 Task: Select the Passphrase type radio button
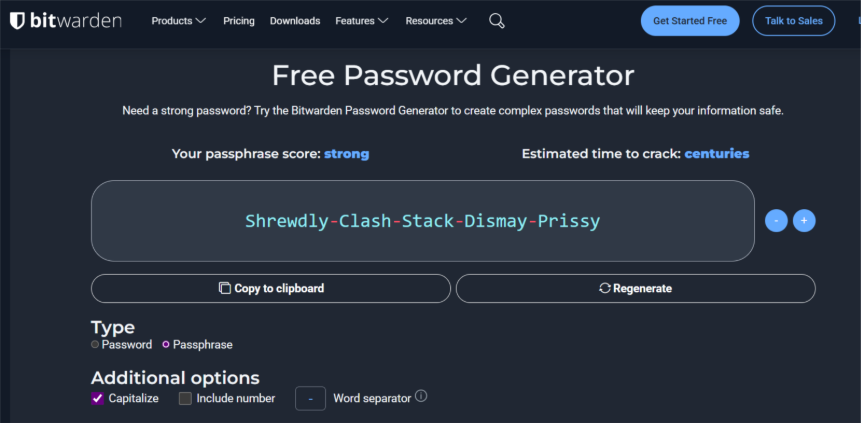[166, 344]
